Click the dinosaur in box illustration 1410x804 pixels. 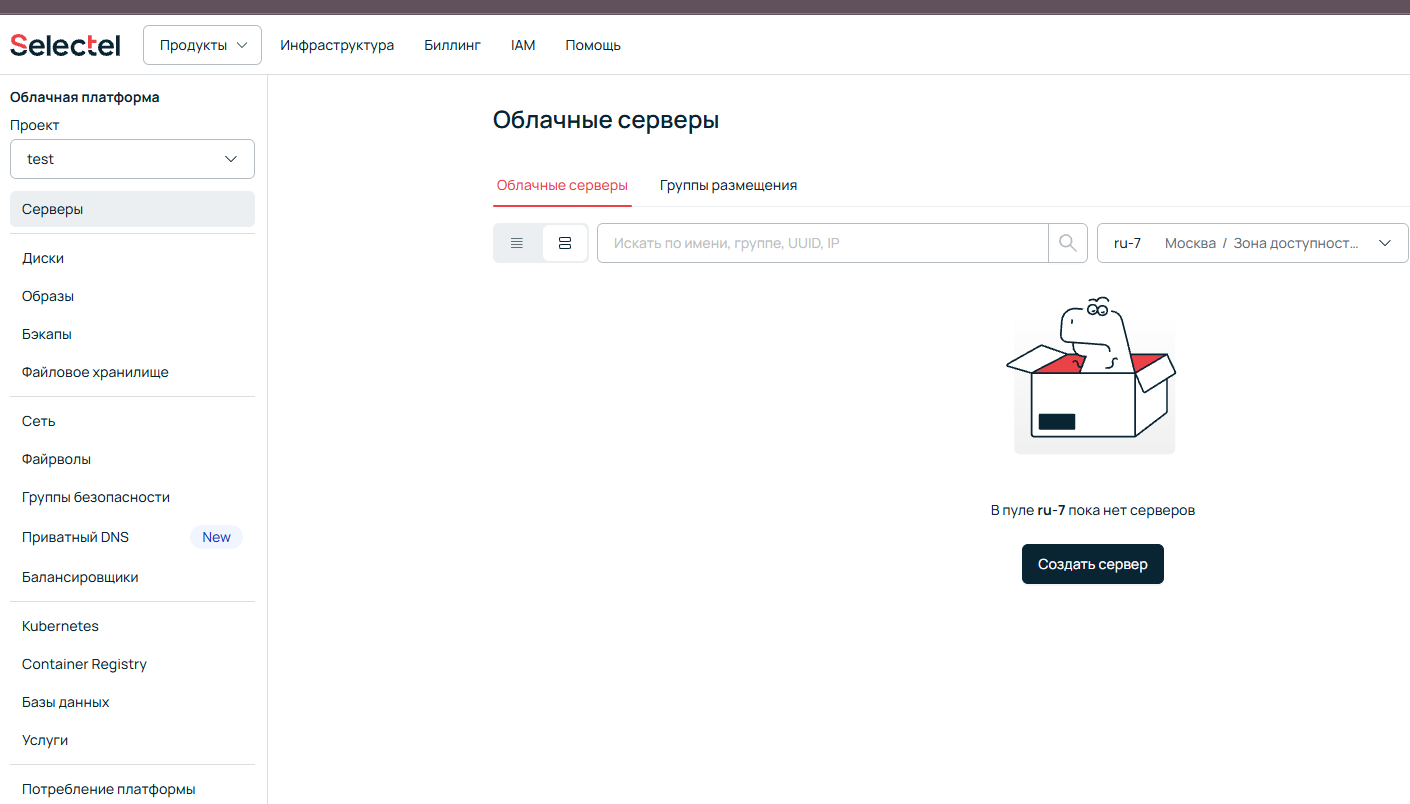pyautogui.click(x=1092, y=375)
